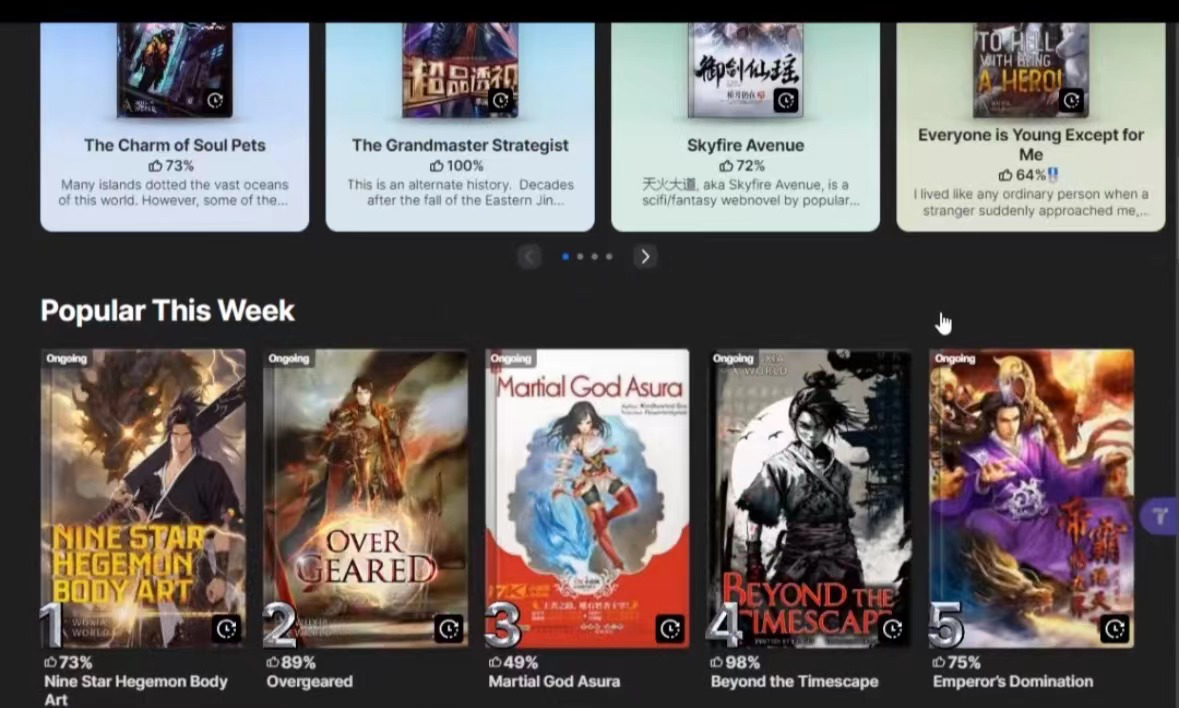Click the thumbs-up icon beside Overgeared's 89% rating

[x=273, y=662]
